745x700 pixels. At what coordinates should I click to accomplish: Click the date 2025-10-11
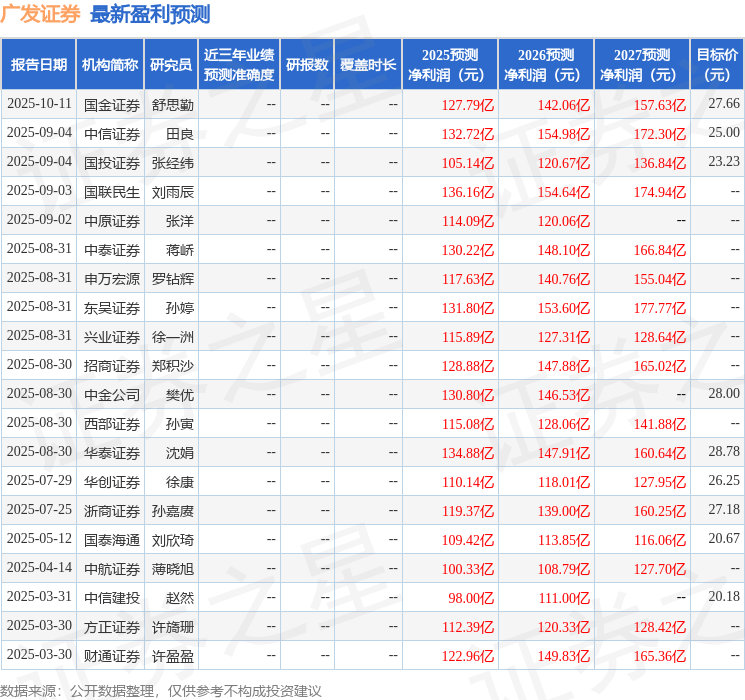pos(39,104)
